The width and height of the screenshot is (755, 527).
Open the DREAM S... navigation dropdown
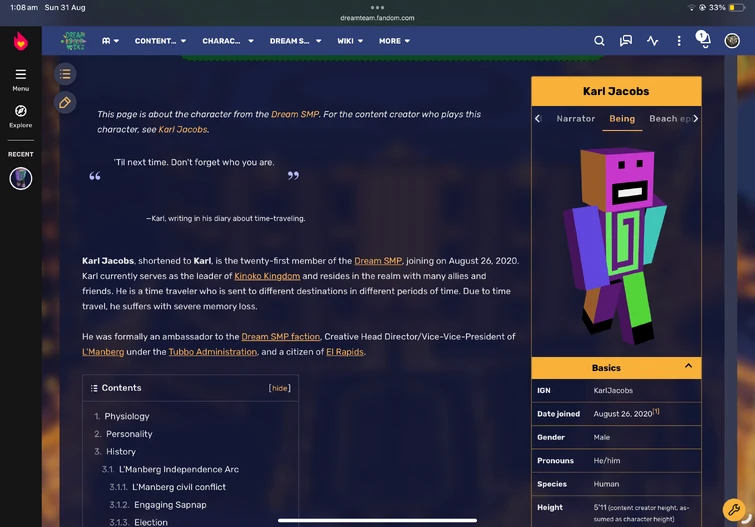(295, 41)
